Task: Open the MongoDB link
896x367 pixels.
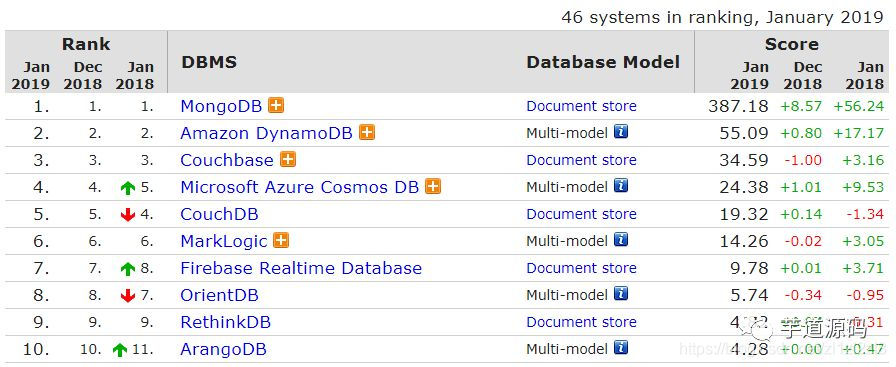Action: click(221, 106)
